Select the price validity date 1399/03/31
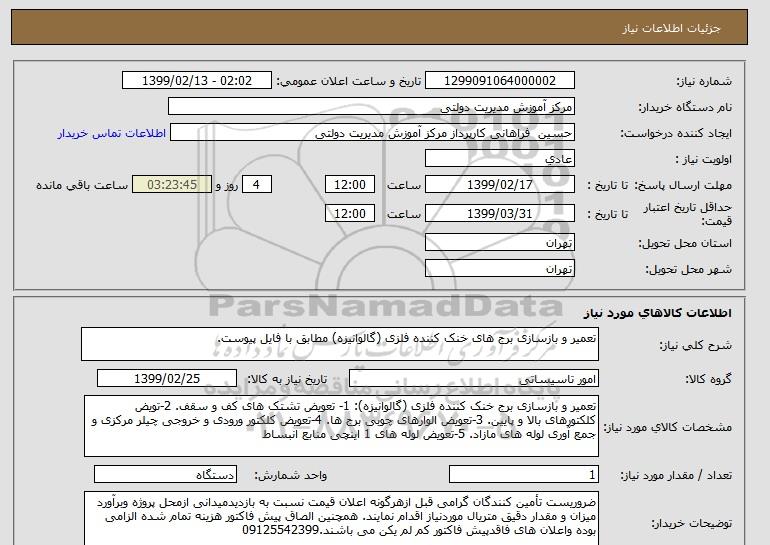770x545 pixels. 499,214
